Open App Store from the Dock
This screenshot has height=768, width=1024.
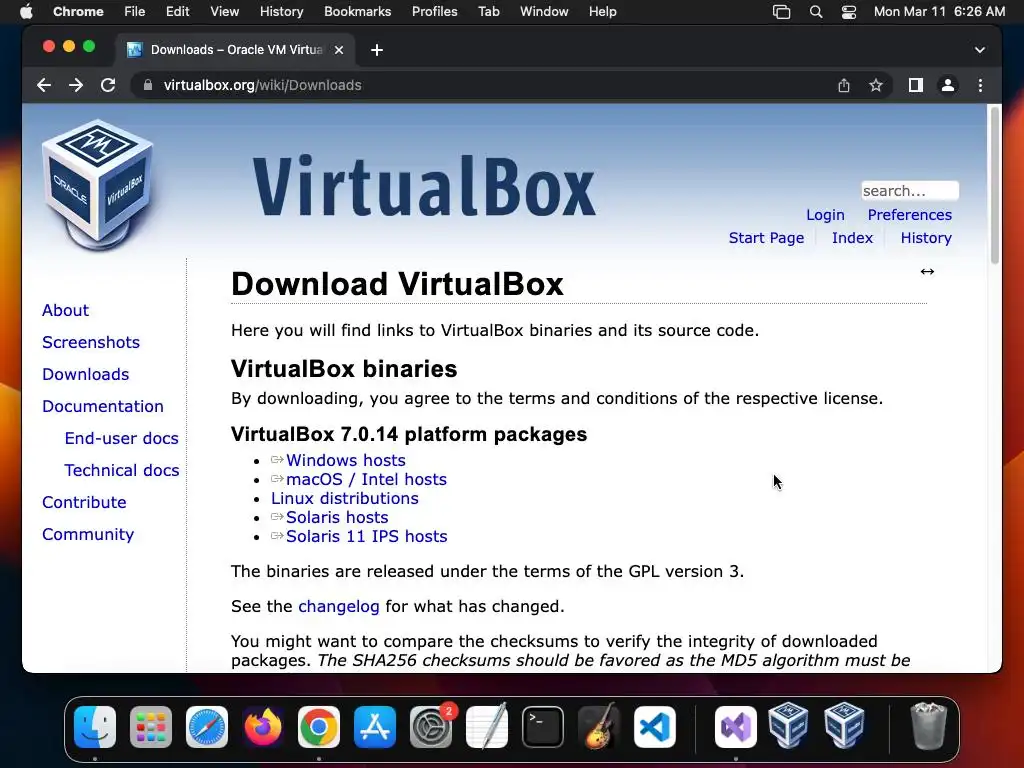[x=375, y=727]
